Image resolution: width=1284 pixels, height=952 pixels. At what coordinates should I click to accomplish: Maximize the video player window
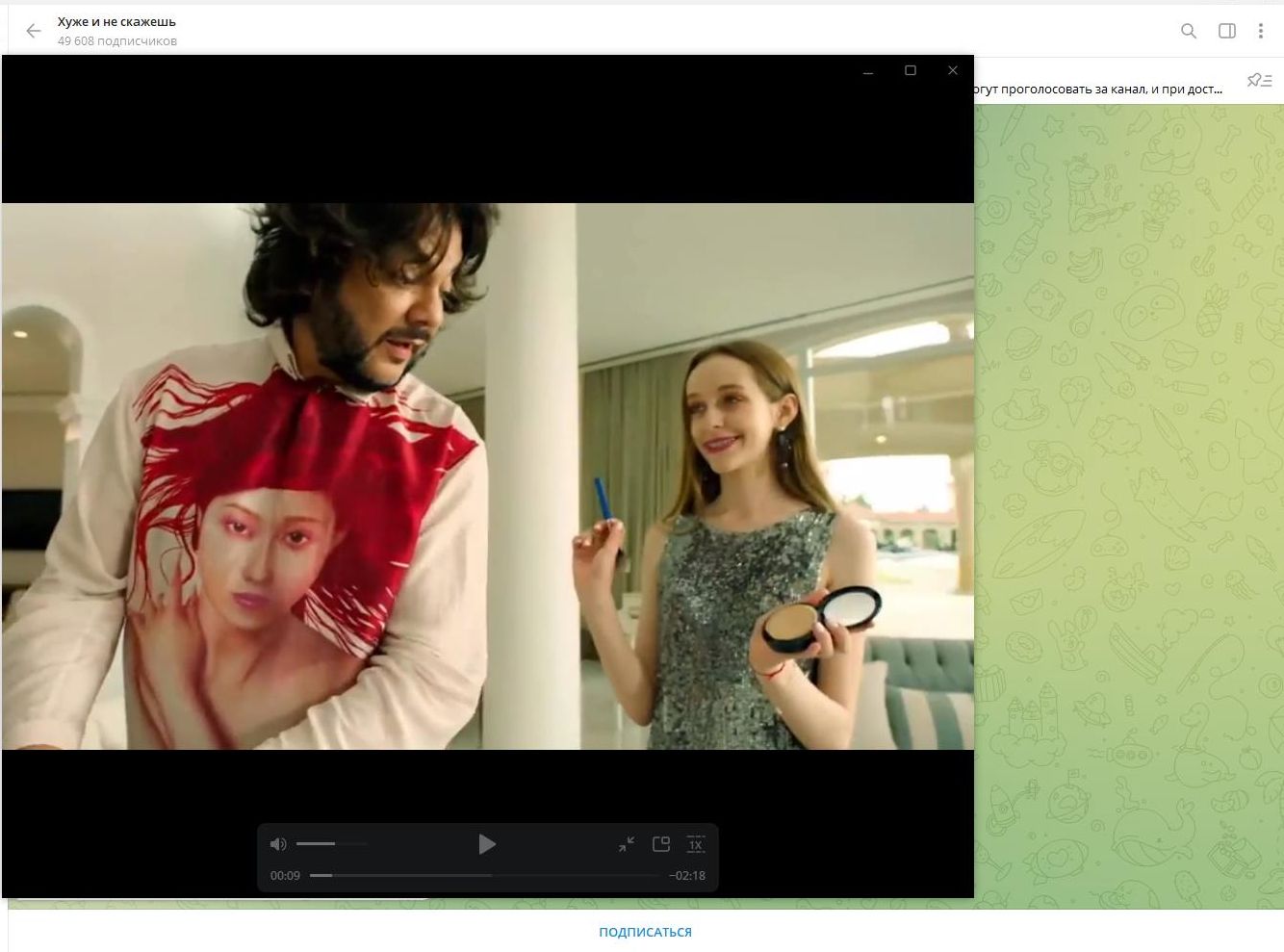[911, 71]
